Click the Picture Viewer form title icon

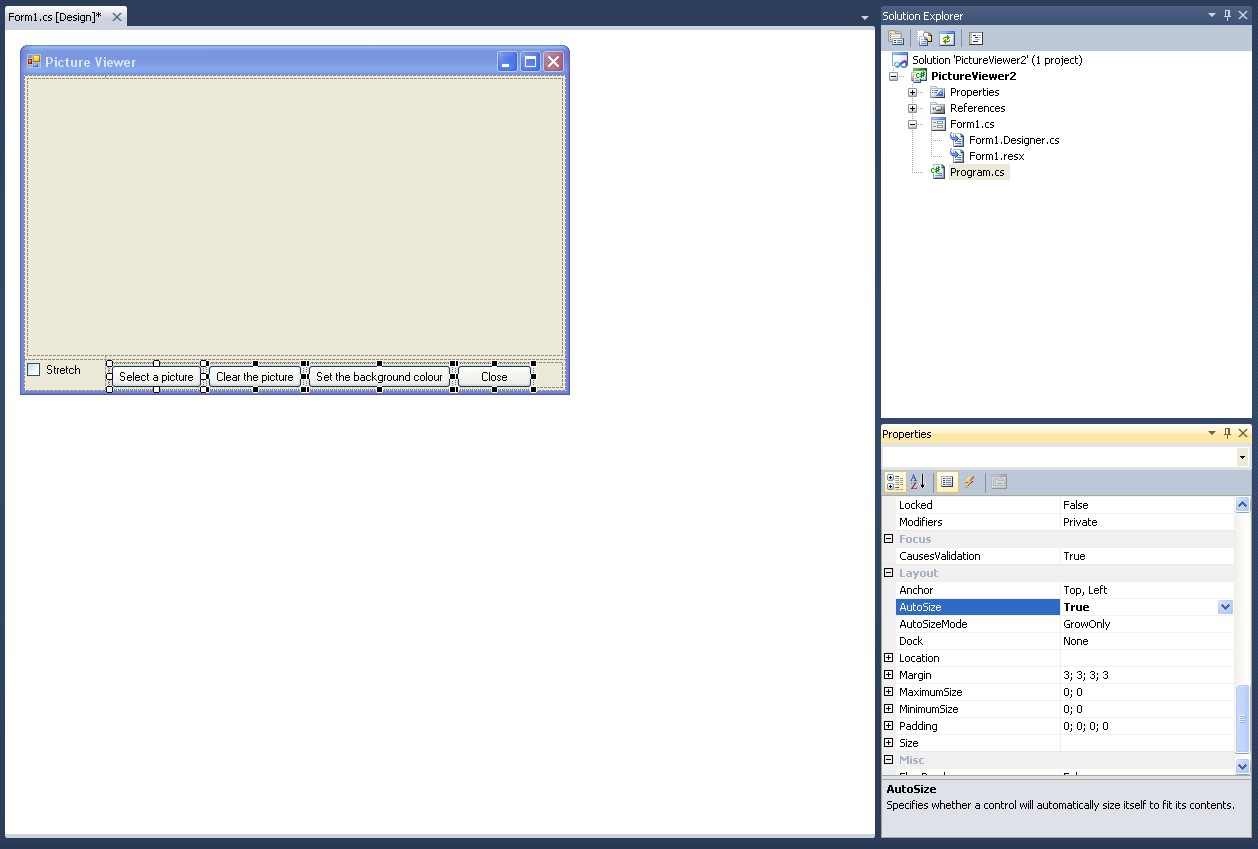pyautogui.click(x=34, y=61)
